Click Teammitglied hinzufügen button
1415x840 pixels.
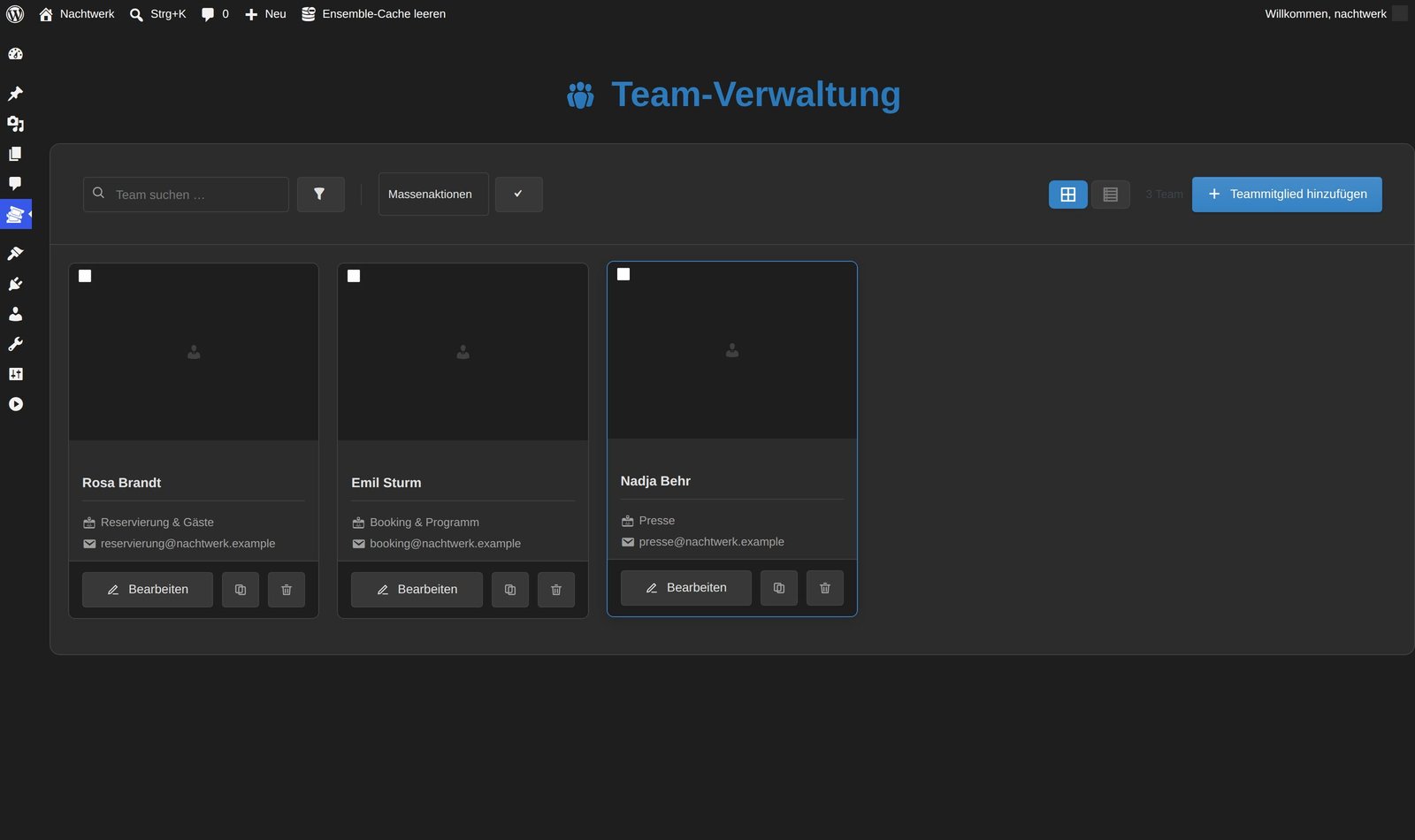point(1287,195)
